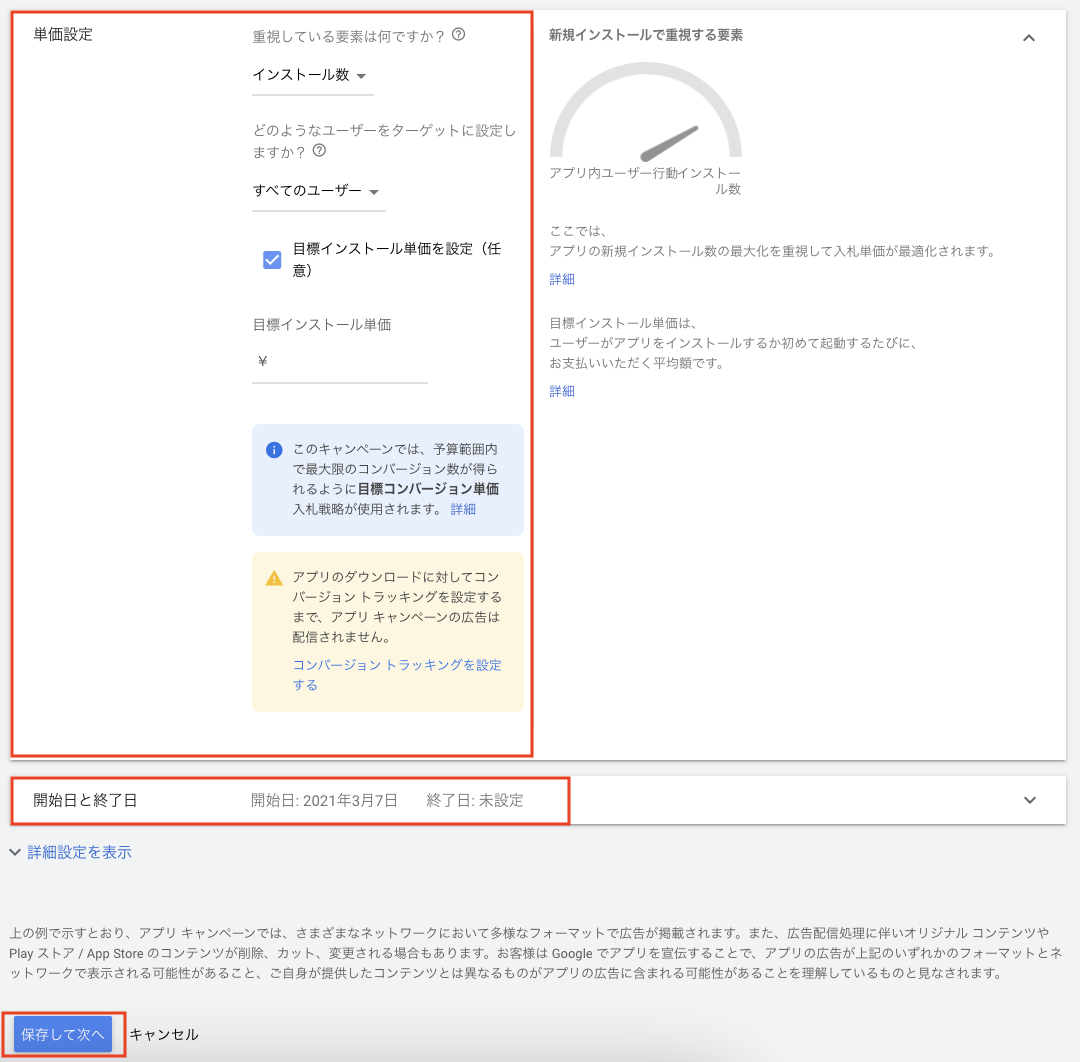
Task: Click the yellow warning triangle icon
Action: [273, 578]
